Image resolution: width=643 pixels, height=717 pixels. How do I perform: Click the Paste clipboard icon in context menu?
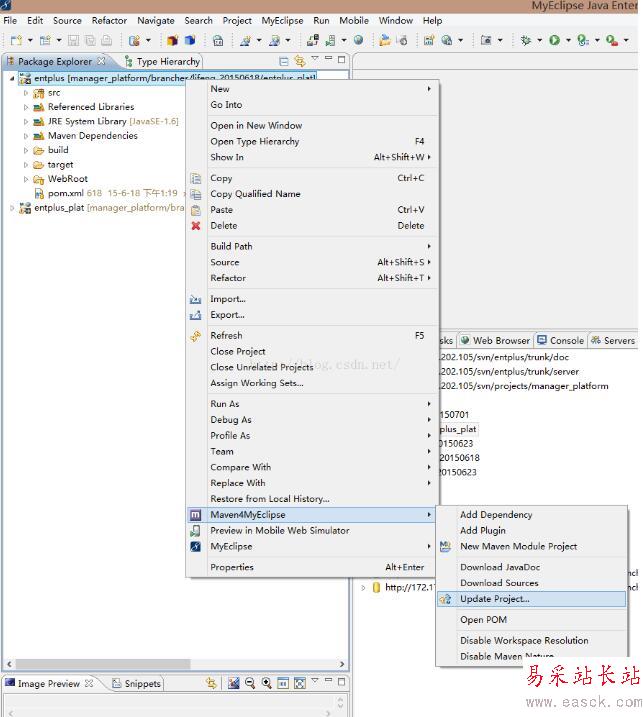point(196,210)
